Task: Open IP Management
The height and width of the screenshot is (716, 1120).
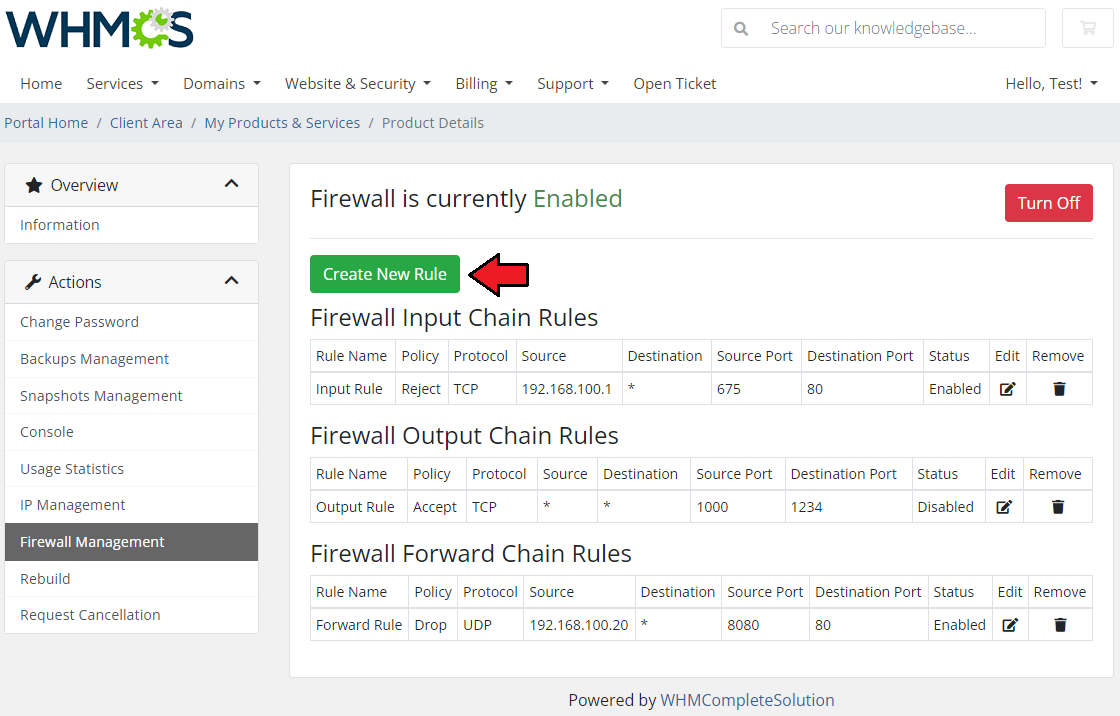Action: (x=131, y=505)
